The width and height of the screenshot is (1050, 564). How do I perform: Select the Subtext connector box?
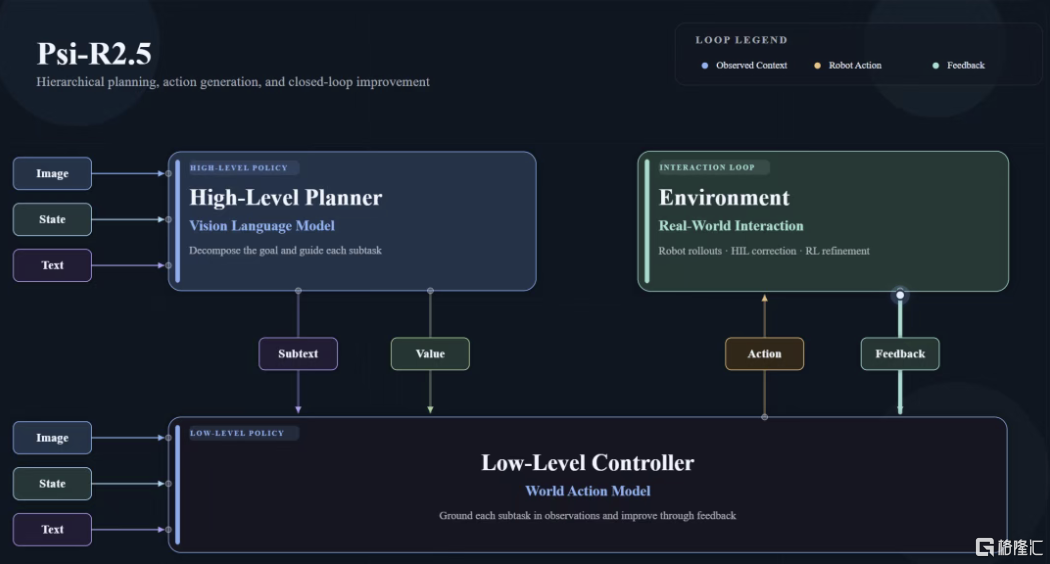click(x=298, y=354)
